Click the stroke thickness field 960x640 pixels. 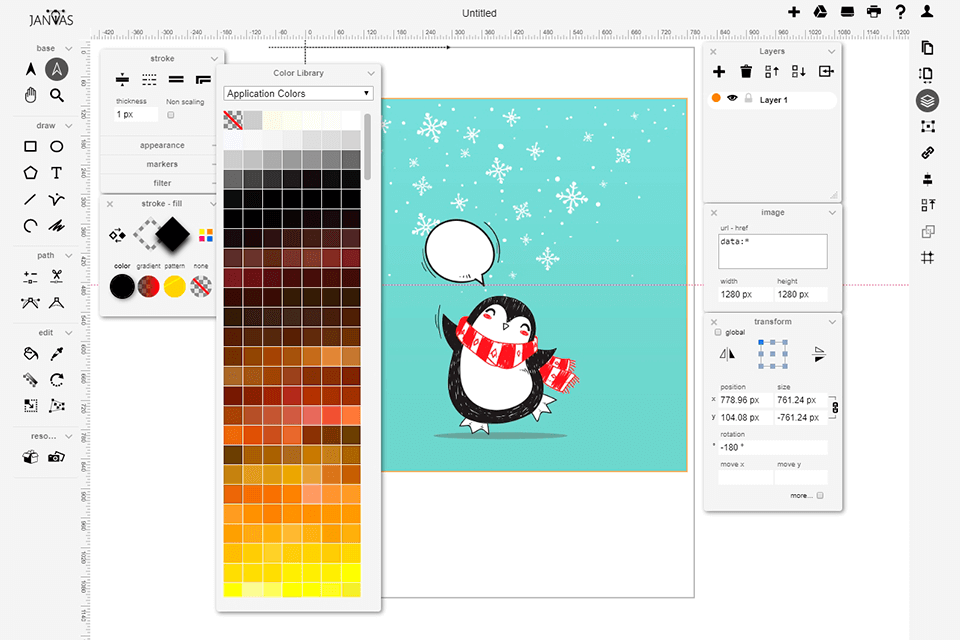(136, 115)
